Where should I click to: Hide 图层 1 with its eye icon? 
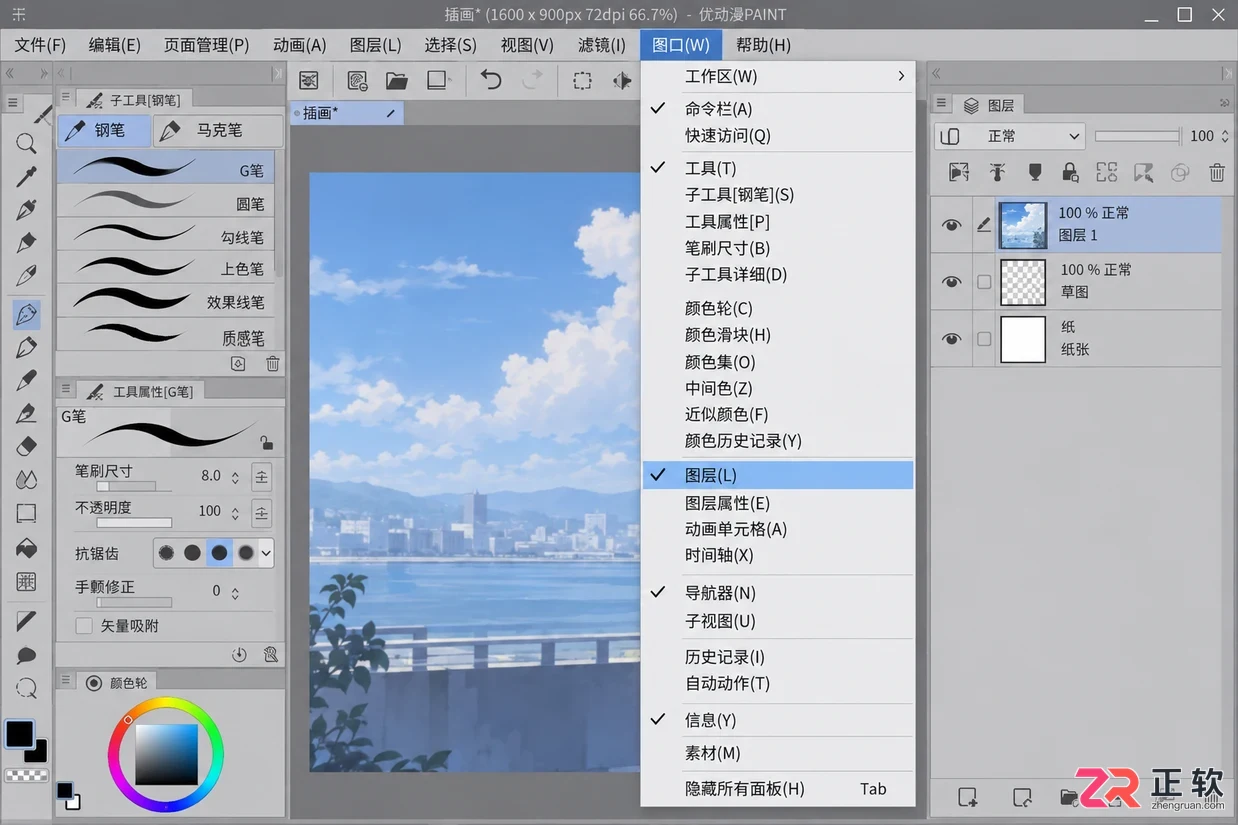coord(951,225)
